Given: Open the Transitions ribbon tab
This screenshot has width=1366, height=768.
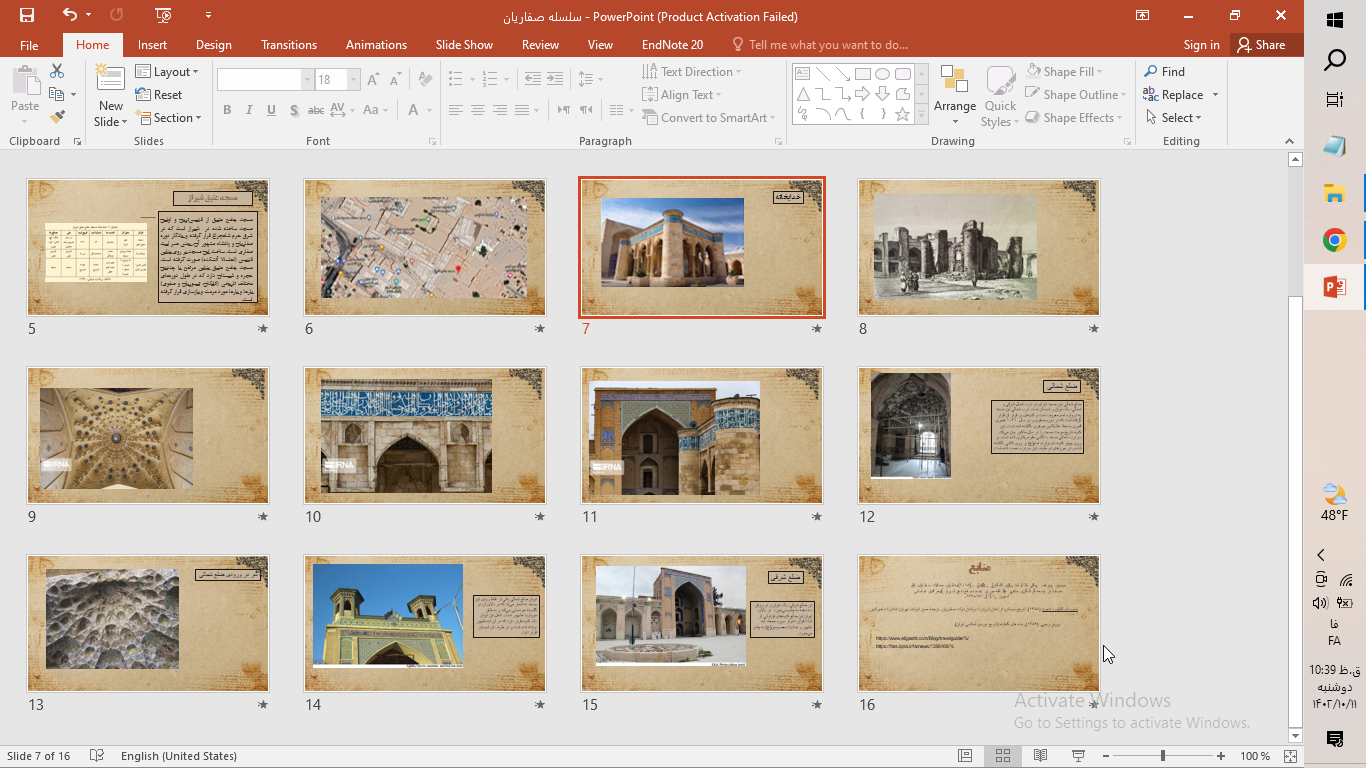Looking at the screenshot, I should click(288, 45).
